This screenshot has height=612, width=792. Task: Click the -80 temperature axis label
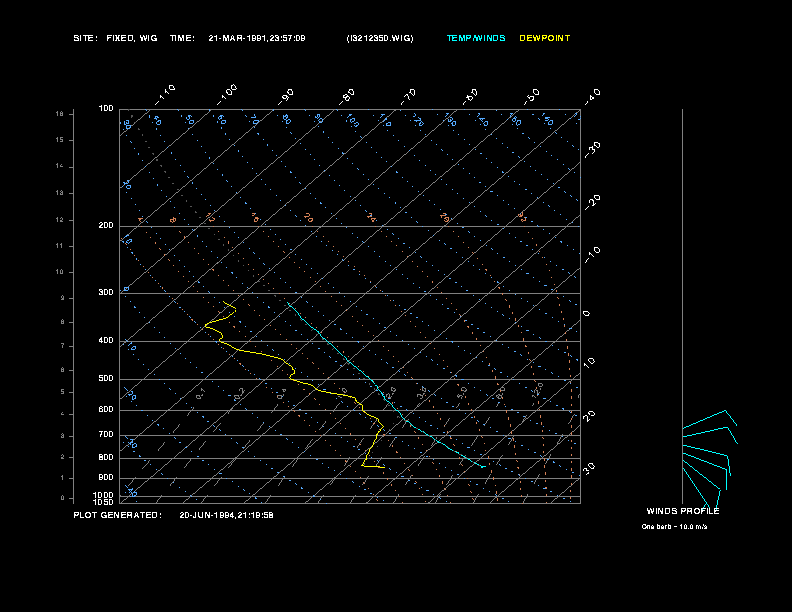point(347,97)
